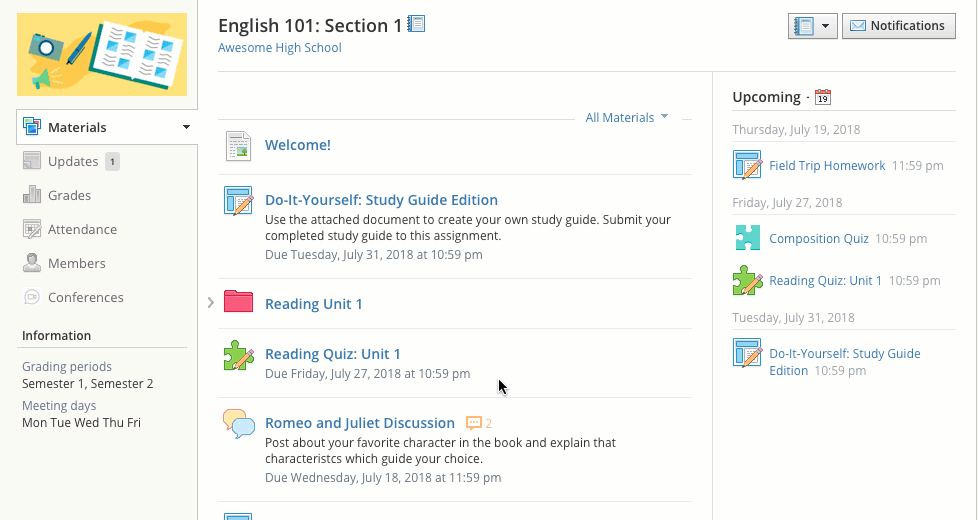Select Attendance in the left navigation
The image size is (978, 520).
pos(82,229)
